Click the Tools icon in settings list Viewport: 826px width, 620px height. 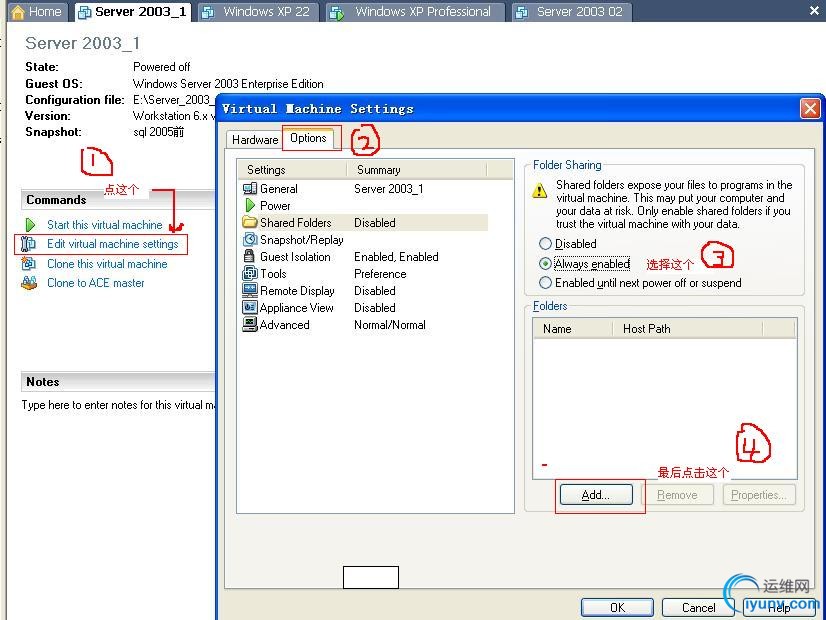click(250, 273)
